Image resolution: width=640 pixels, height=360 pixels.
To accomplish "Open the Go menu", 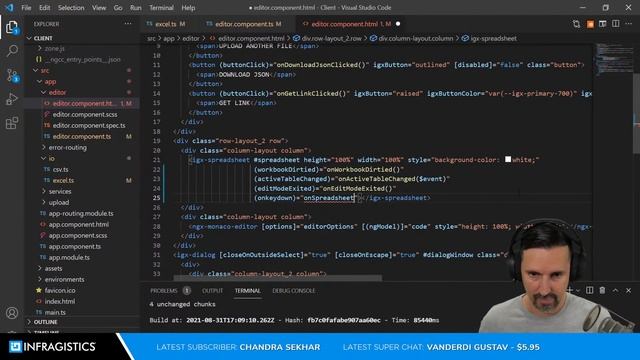I will click(118, 7).
